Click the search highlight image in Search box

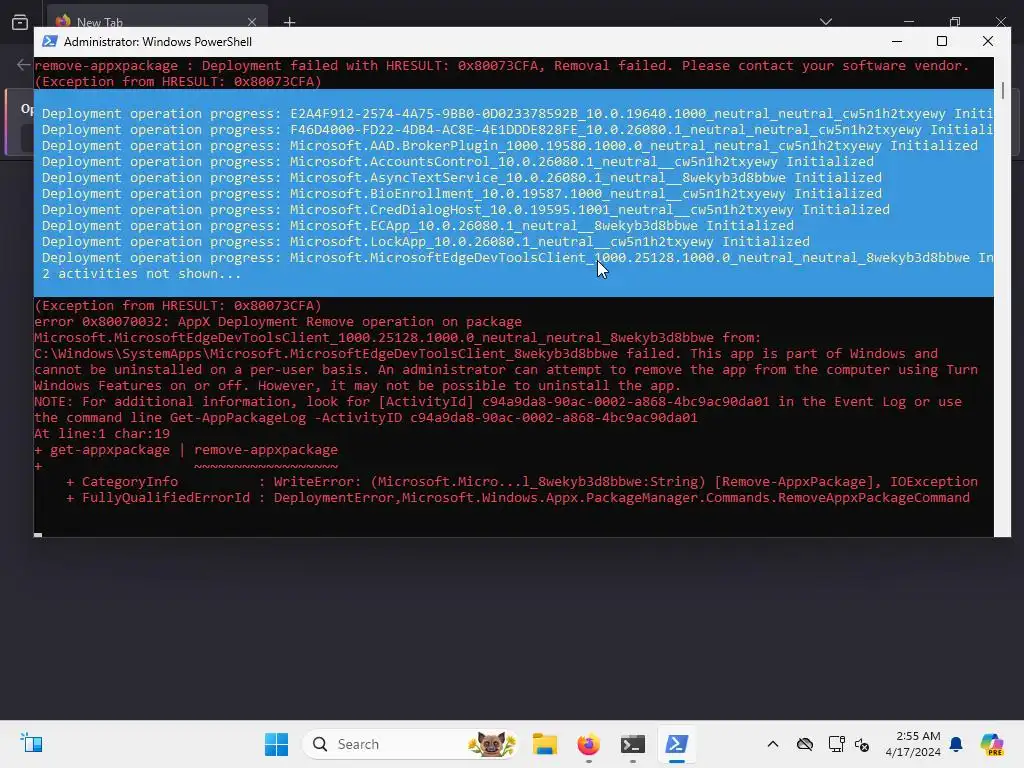click(x=491, y=744)
